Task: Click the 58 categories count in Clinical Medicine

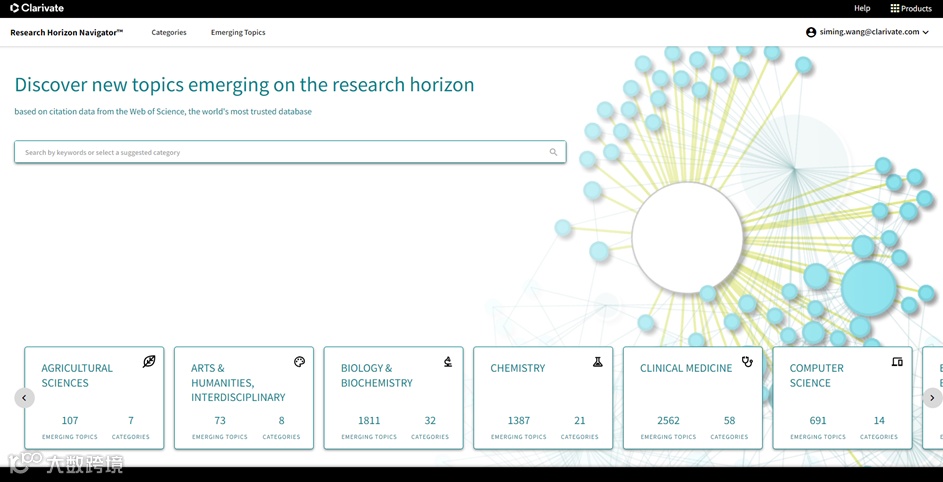Action: [730, 421]
